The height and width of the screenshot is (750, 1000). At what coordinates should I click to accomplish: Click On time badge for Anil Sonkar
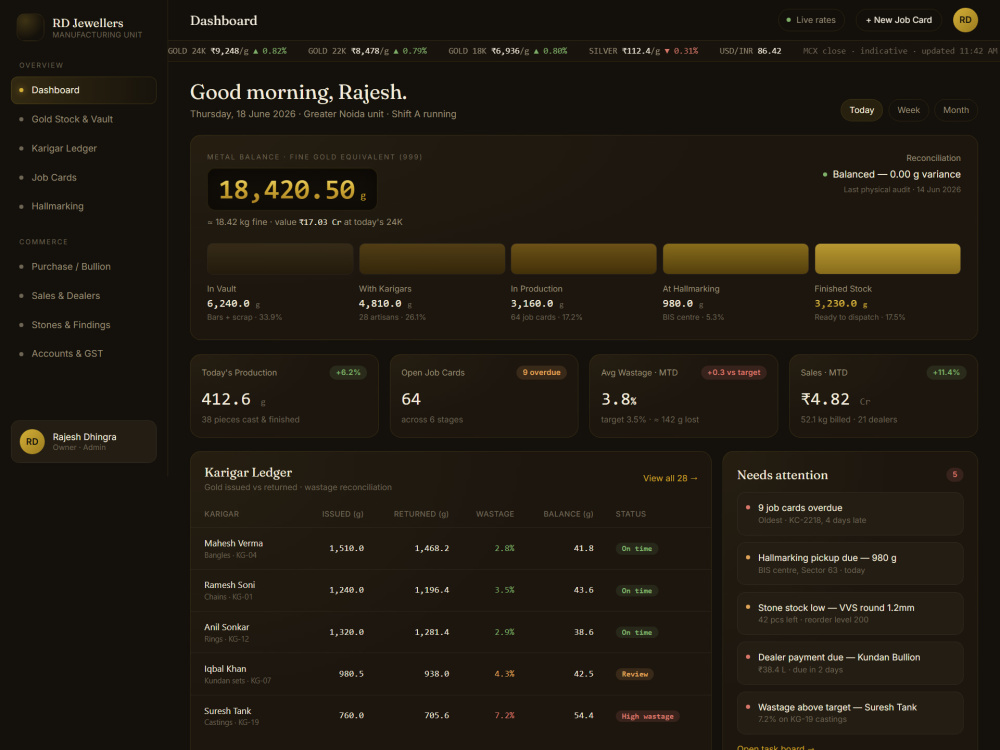point(636,633)
